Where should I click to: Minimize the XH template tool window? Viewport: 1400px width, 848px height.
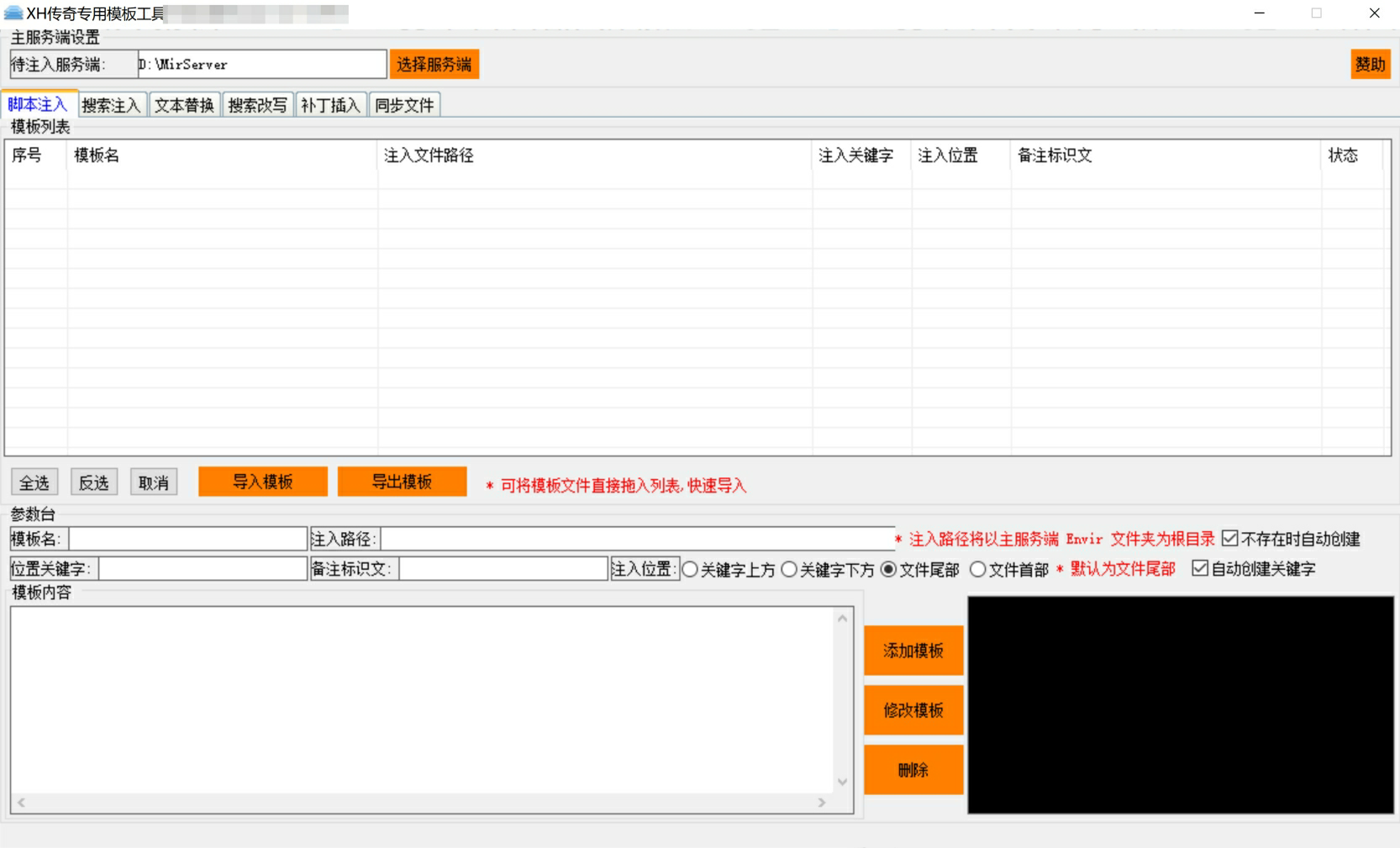1259,13
